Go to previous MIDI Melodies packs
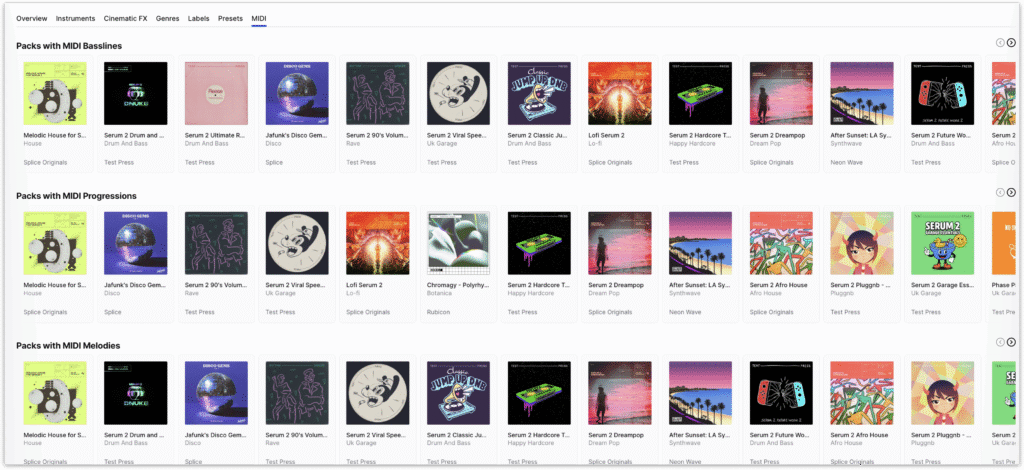The height and width of the screenshot is (470, 1024). tap(1000, 342)
